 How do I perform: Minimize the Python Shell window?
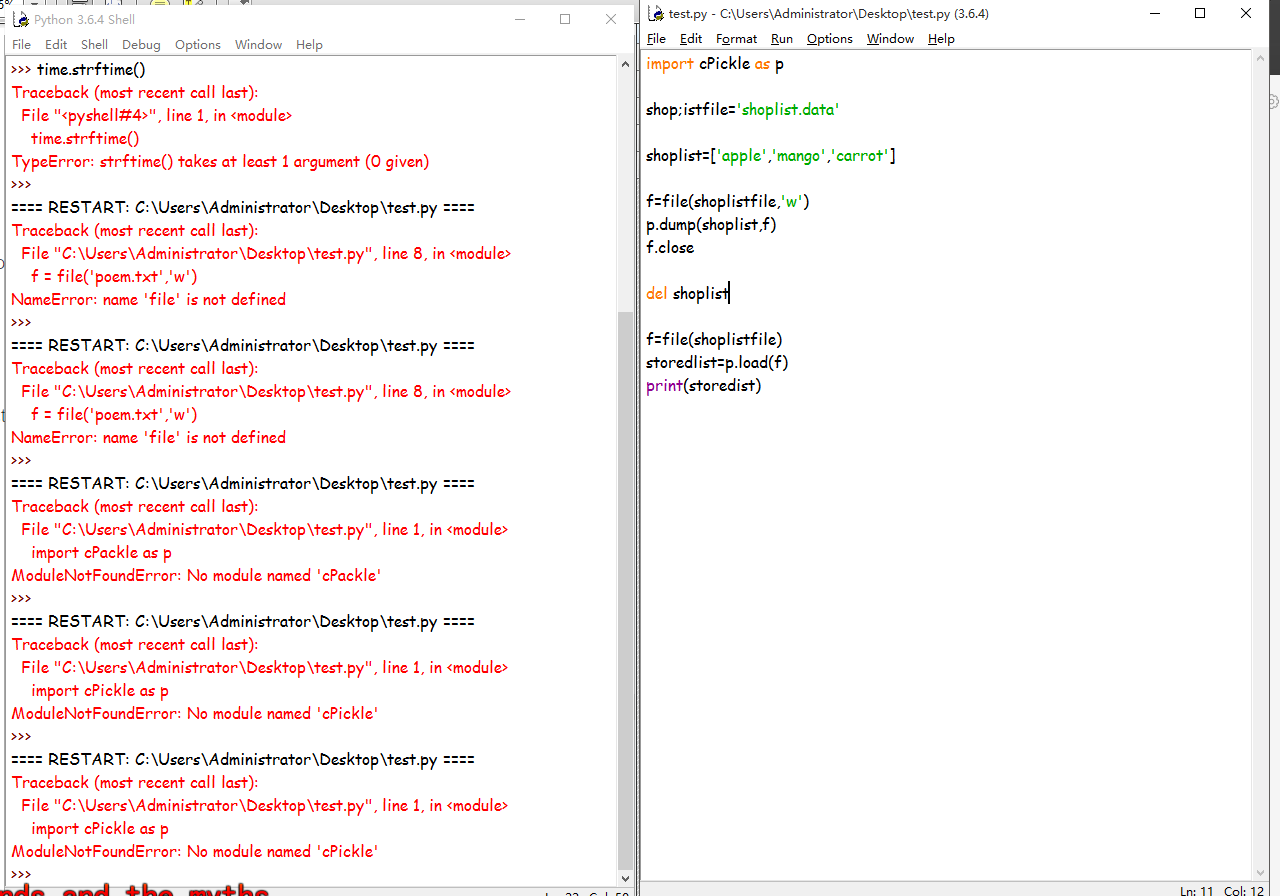tap(519, 19)
